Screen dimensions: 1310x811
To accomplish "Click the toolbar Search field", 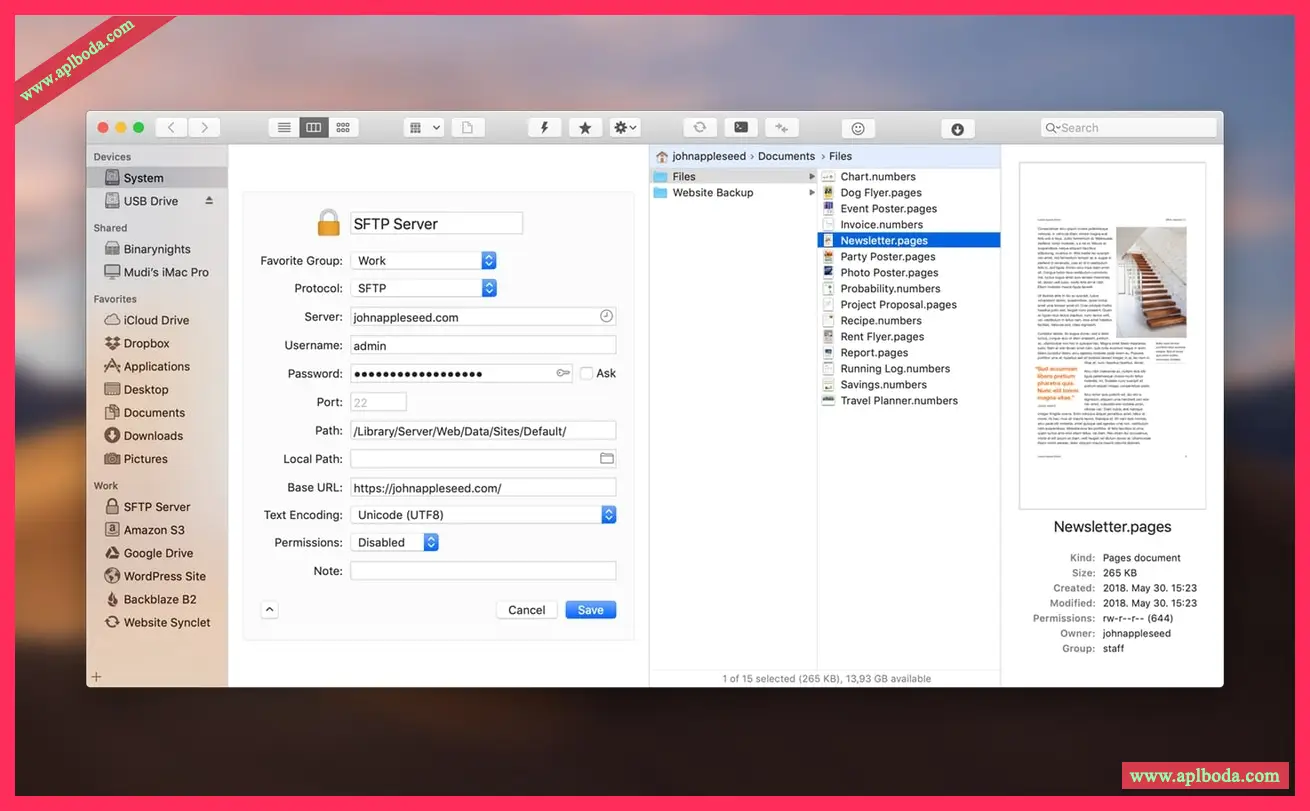I will (1129, 128).
